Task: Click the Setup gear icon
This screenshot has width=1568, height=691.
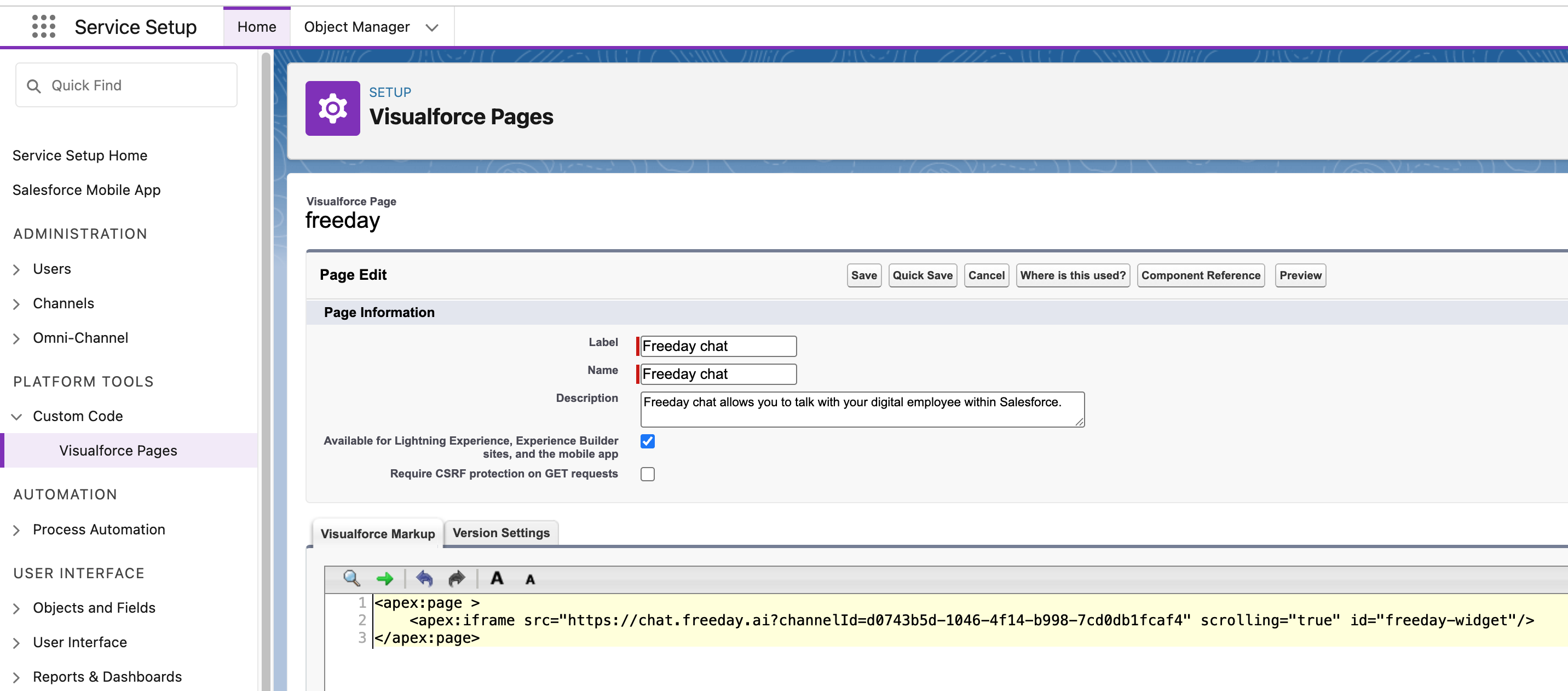Action: tap(332, 108)
